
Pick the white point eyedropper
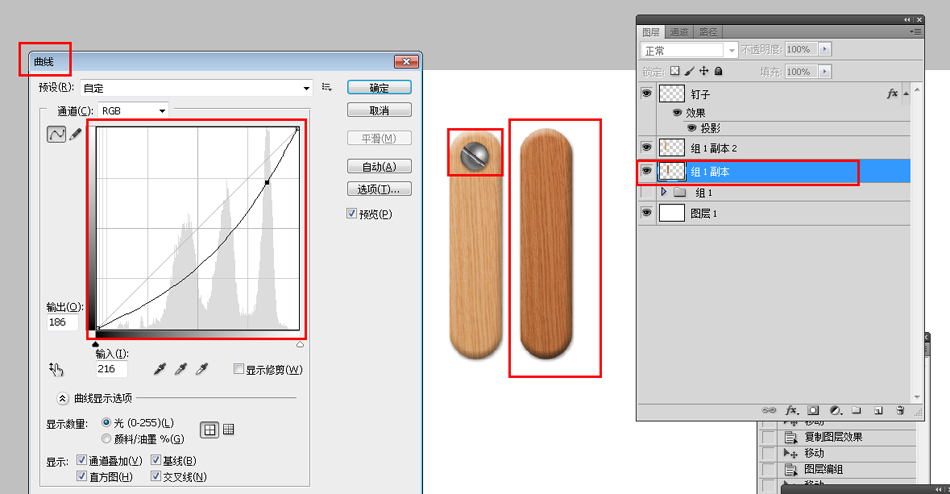[x=202, y=369]
